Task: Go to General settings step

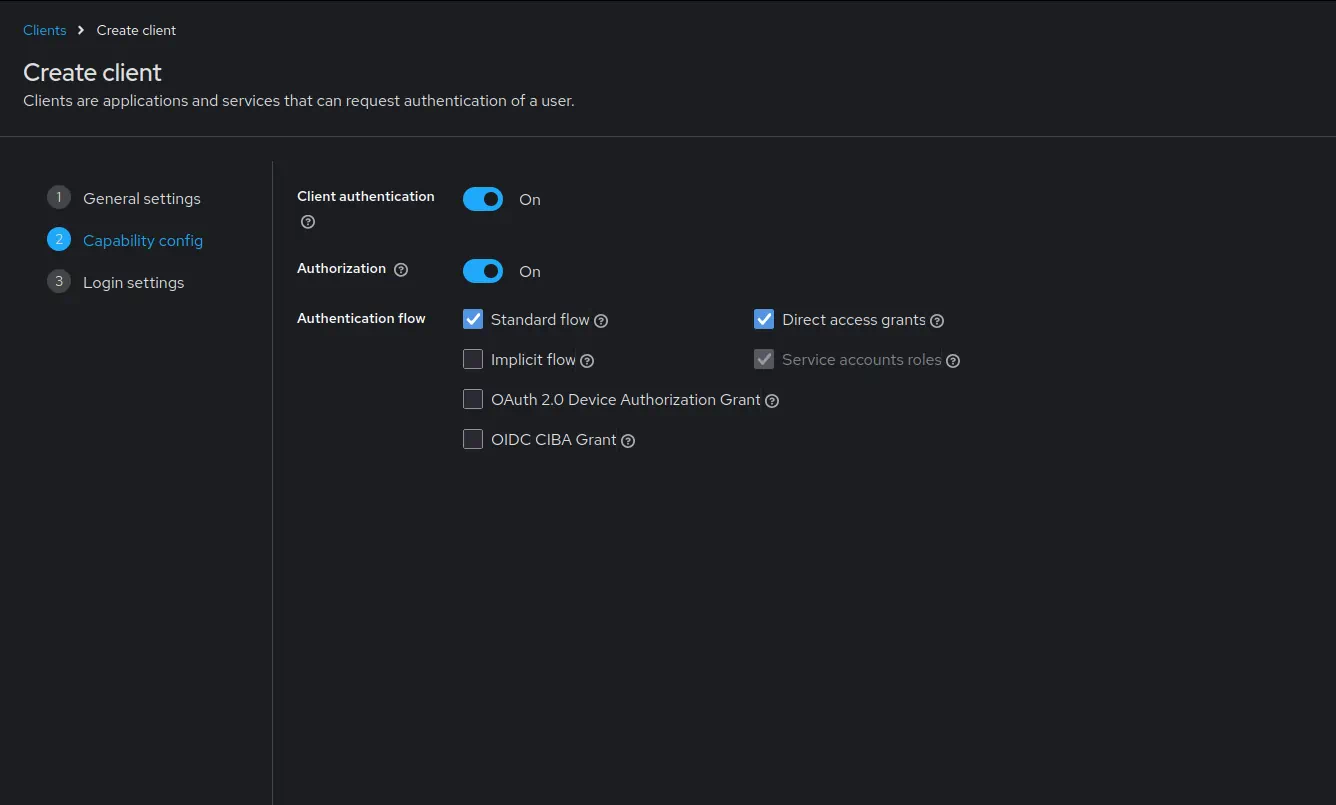Action: [141, 199]
